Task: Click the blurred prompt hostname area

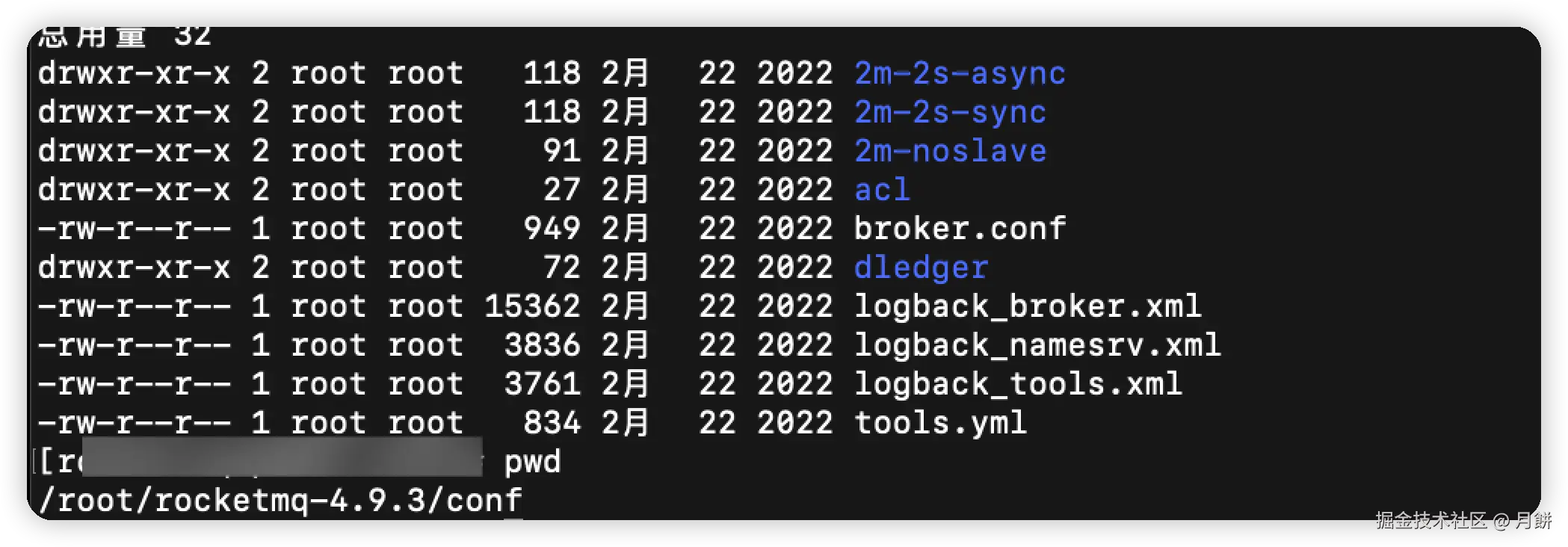Action: (281, 459)
